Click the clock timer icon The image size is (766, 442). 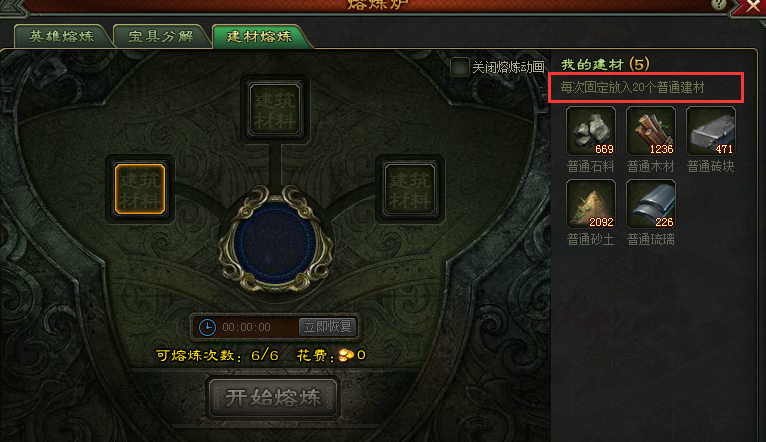tap(207, 327)
